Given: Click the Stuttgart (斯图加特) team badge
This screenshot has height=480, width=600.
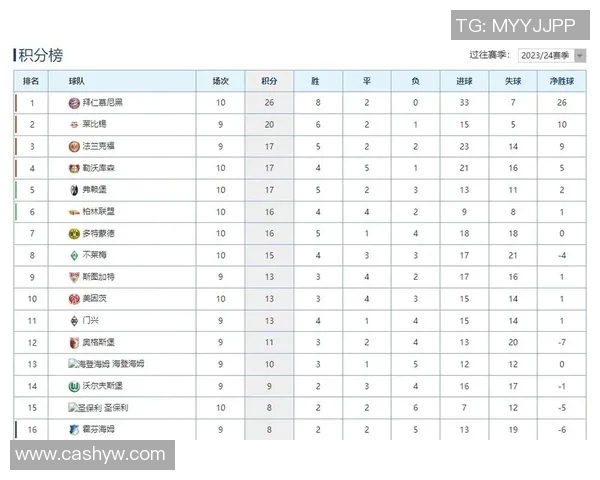Looking at the screenshot, I should (x=74, y=277).
